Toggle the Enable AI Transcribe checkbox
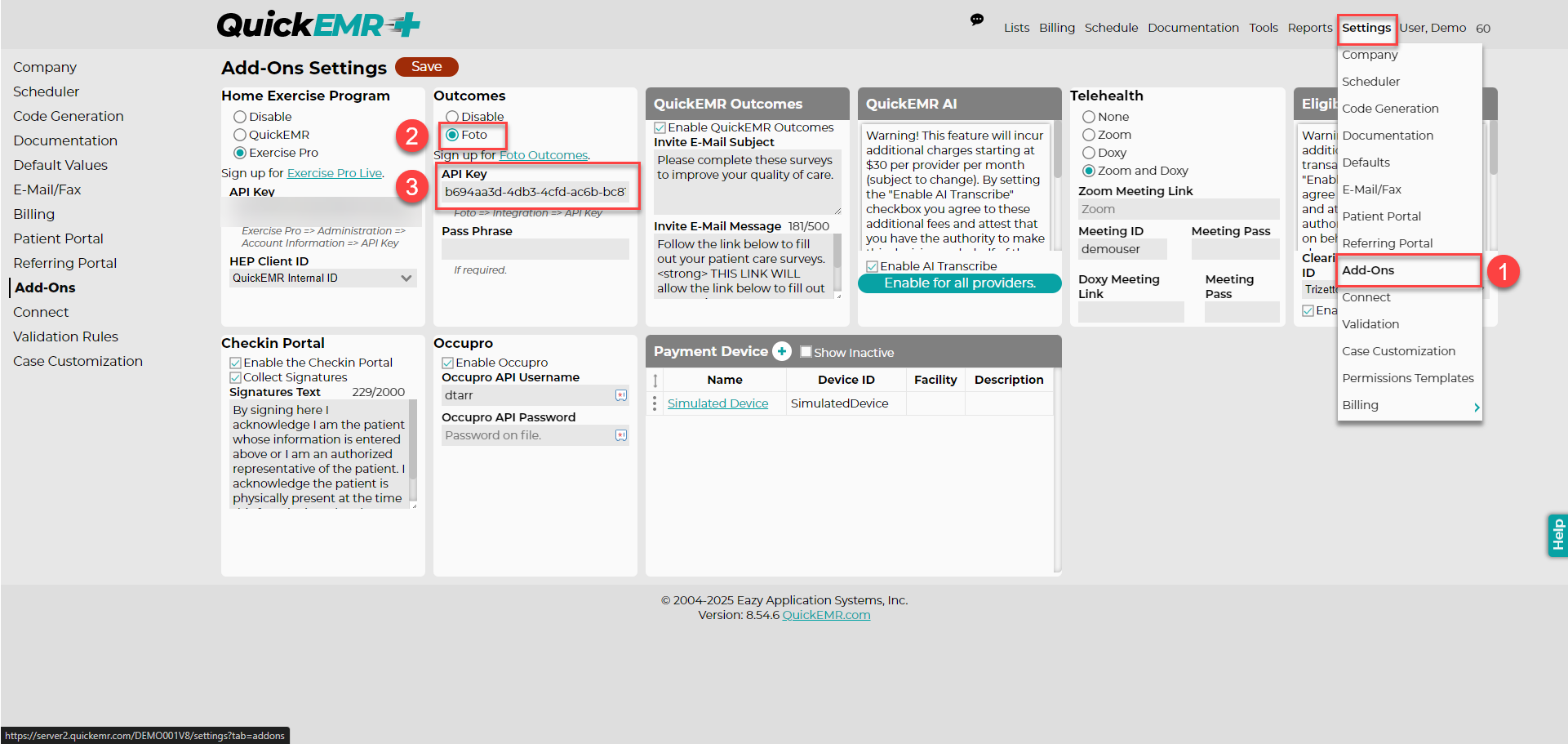 click(872, 266)
